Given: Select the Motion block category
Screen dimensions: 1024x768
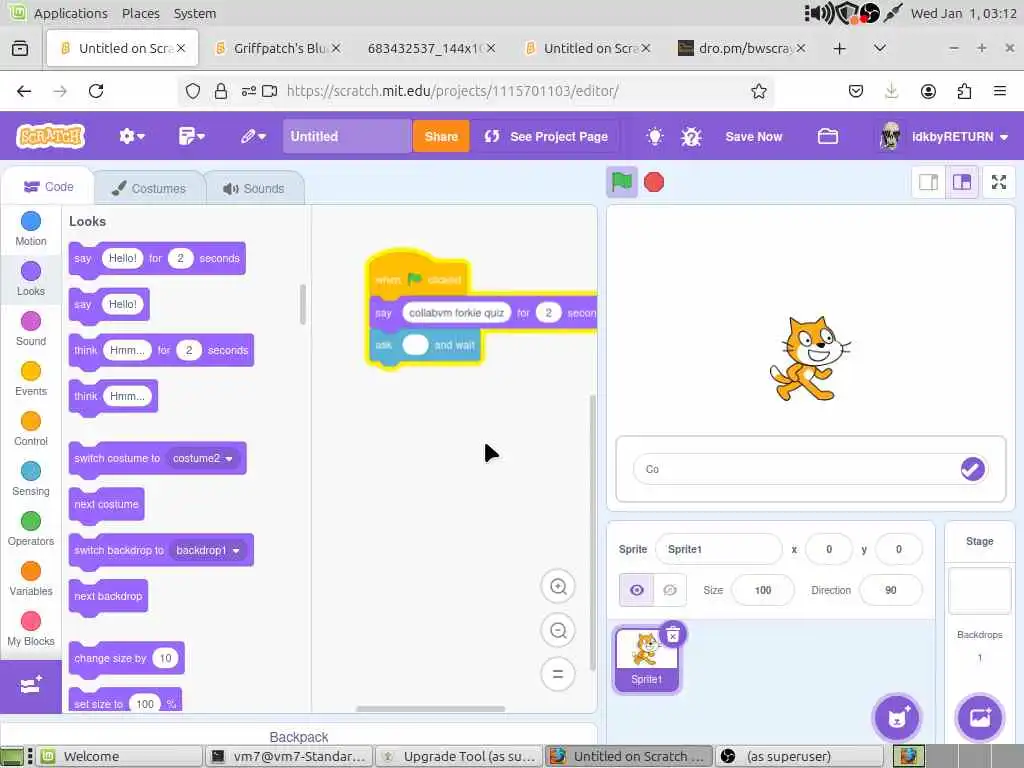Looking at the screenshot, I should [31, 229].
